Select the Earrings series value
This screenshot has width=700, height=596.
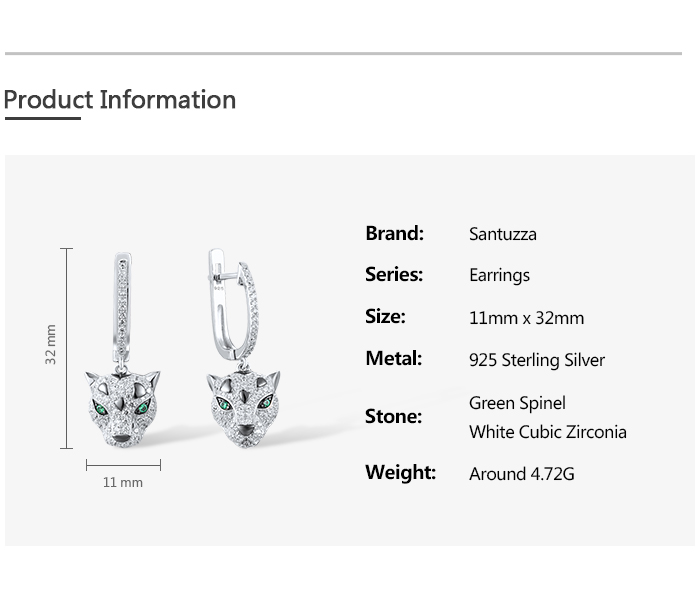click(499, 275)
